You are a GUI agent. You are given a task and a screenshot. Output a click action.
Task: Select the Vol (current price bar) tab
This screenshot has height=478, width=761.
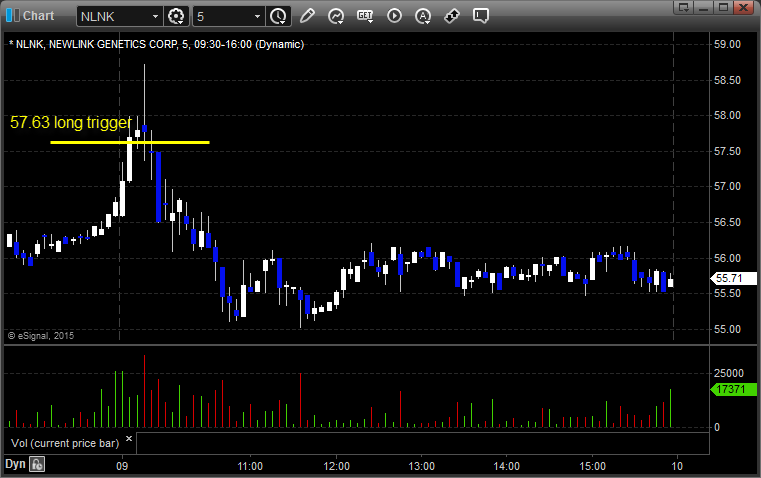(62, 441)
